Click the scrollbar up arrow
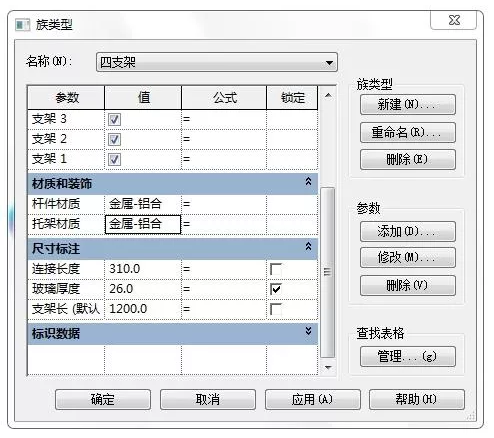The height and width of the screenshot is (438, 494). (x=328, y=96)
